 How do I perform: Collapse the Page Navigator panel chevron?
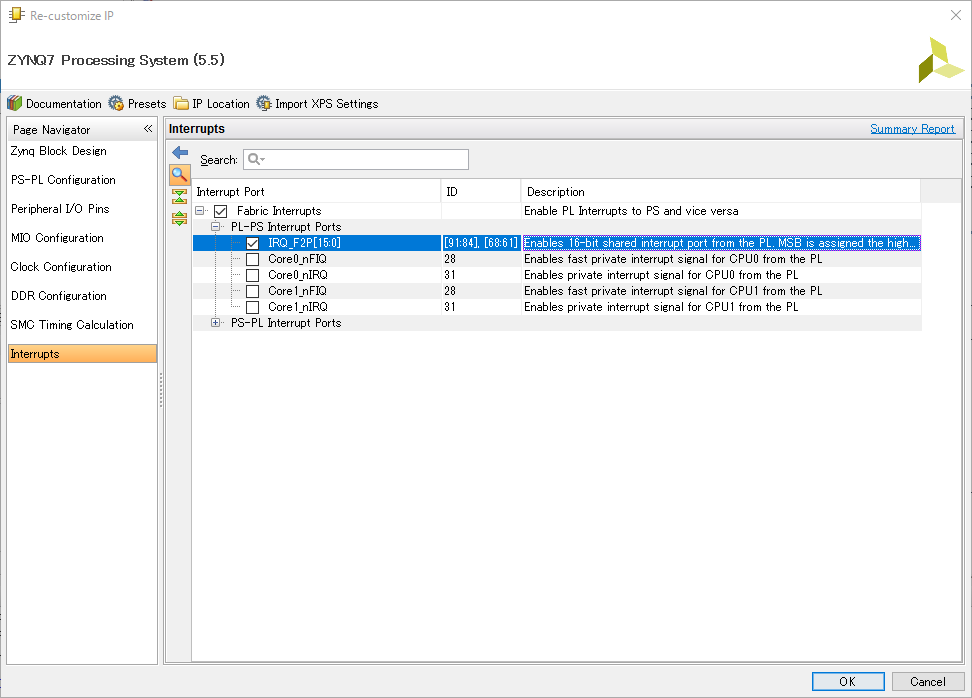coord(148,129)
